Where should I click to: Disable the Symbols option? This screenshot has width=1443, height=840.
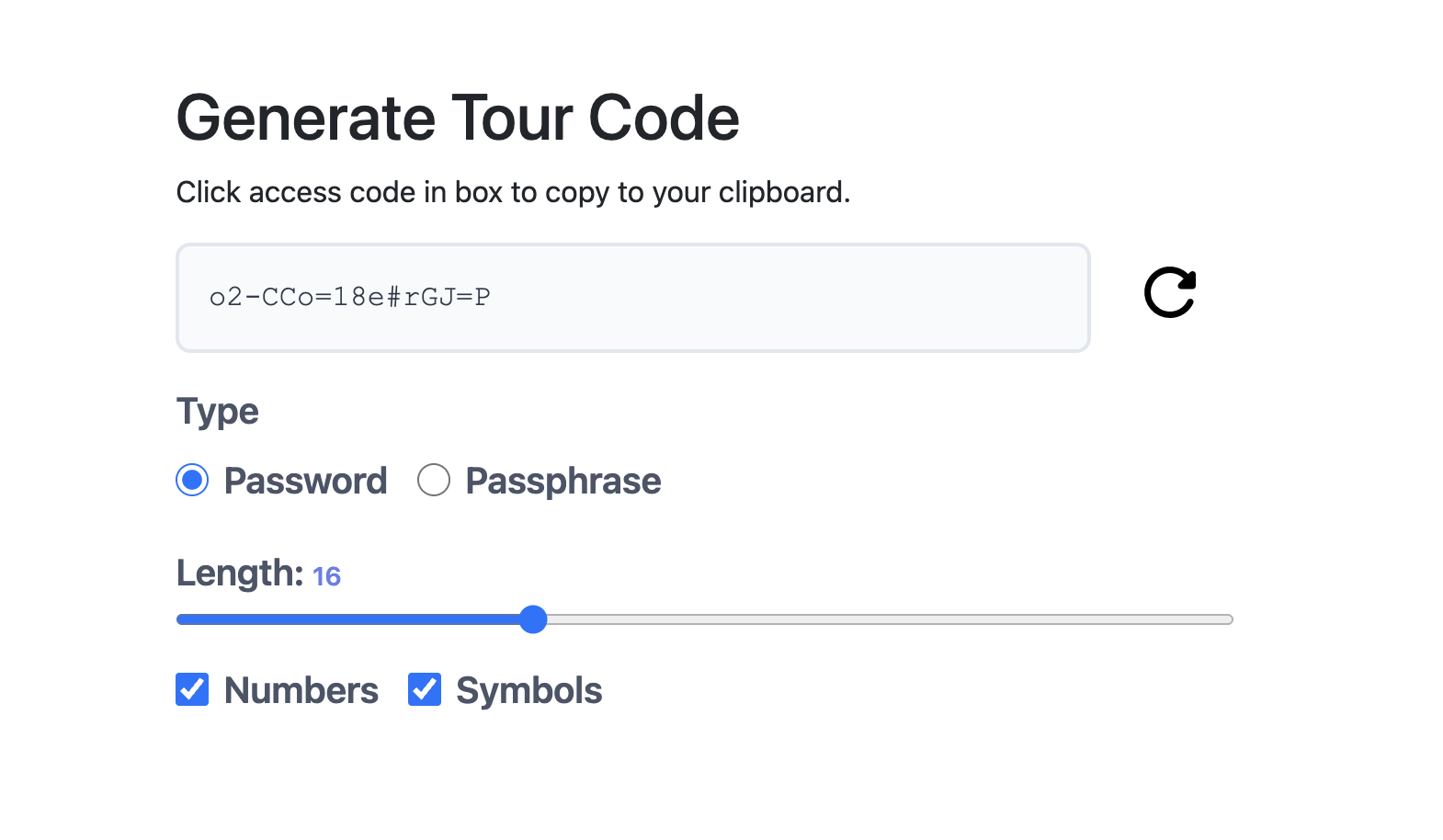coord(424,689)
